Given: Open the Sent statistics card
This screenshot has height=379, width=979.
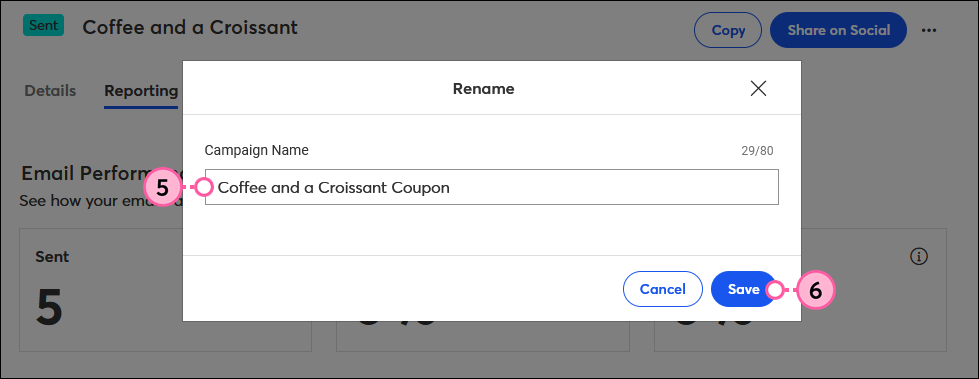Looking at the screenshot, I should 165,289.
